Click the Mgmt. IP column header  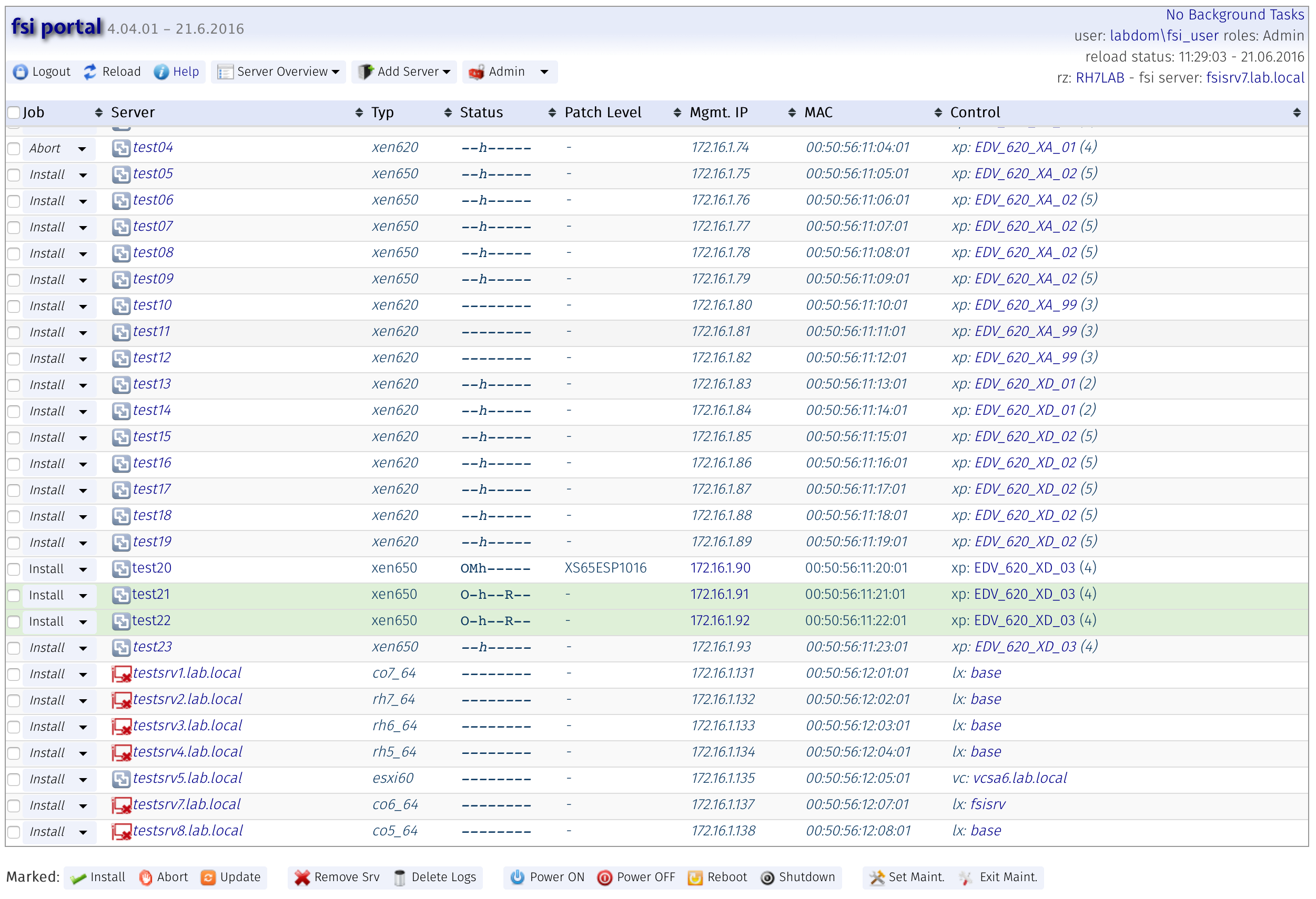[x=718, y=113]
